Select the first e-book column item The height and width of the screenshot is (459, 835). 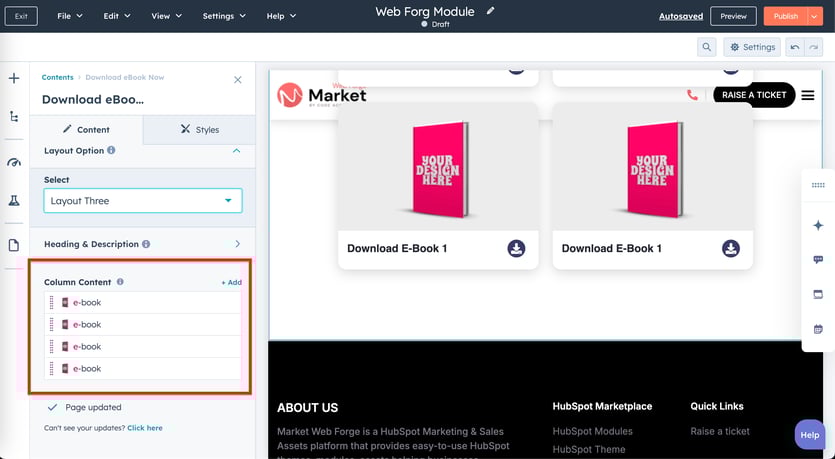tap(142, 302)
